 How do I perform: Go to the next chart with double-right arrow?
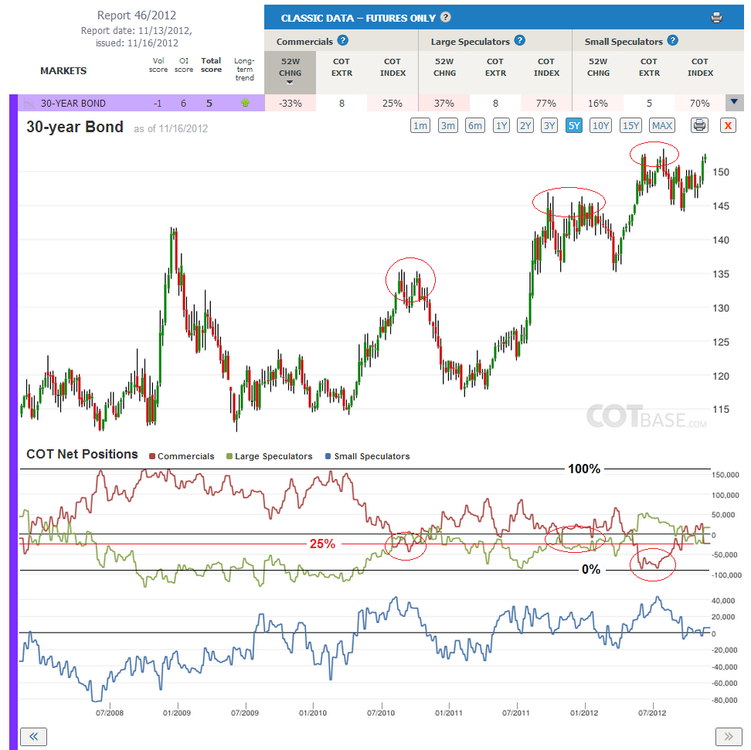[728, 737]
